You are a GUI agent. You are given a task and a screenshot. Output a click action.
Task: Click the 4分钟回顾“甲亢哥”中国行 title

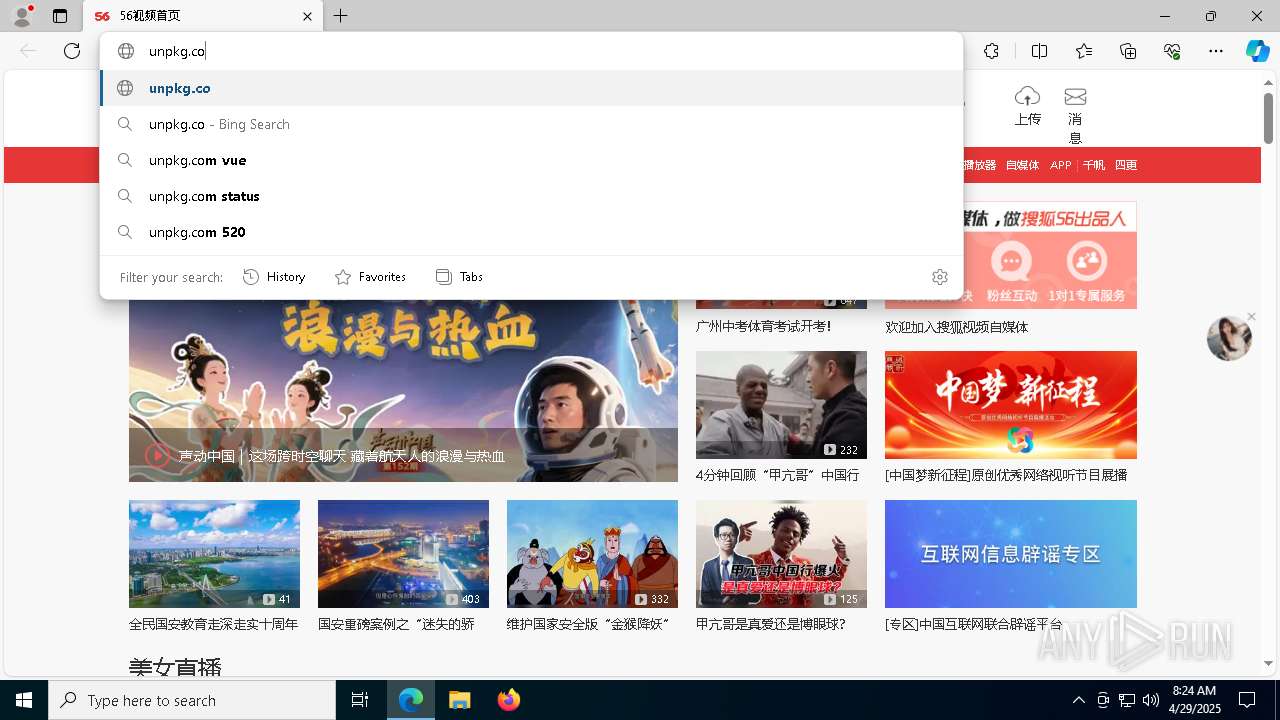click(x=778, y=475)
